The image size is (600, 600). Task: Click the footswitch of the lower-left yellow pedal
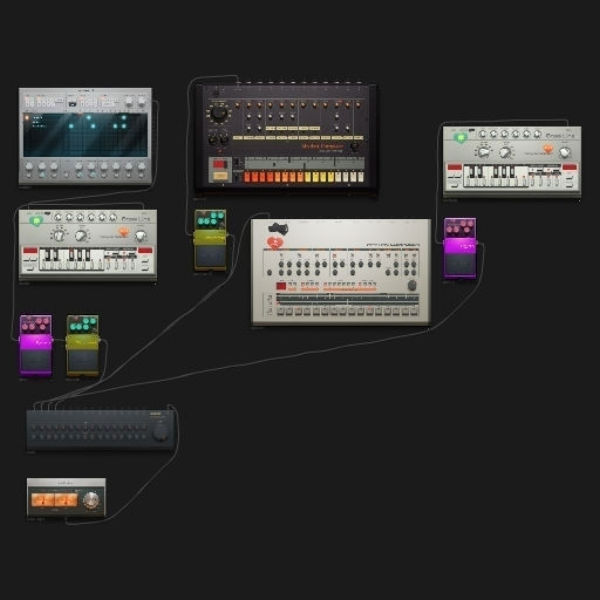[83, 361]
